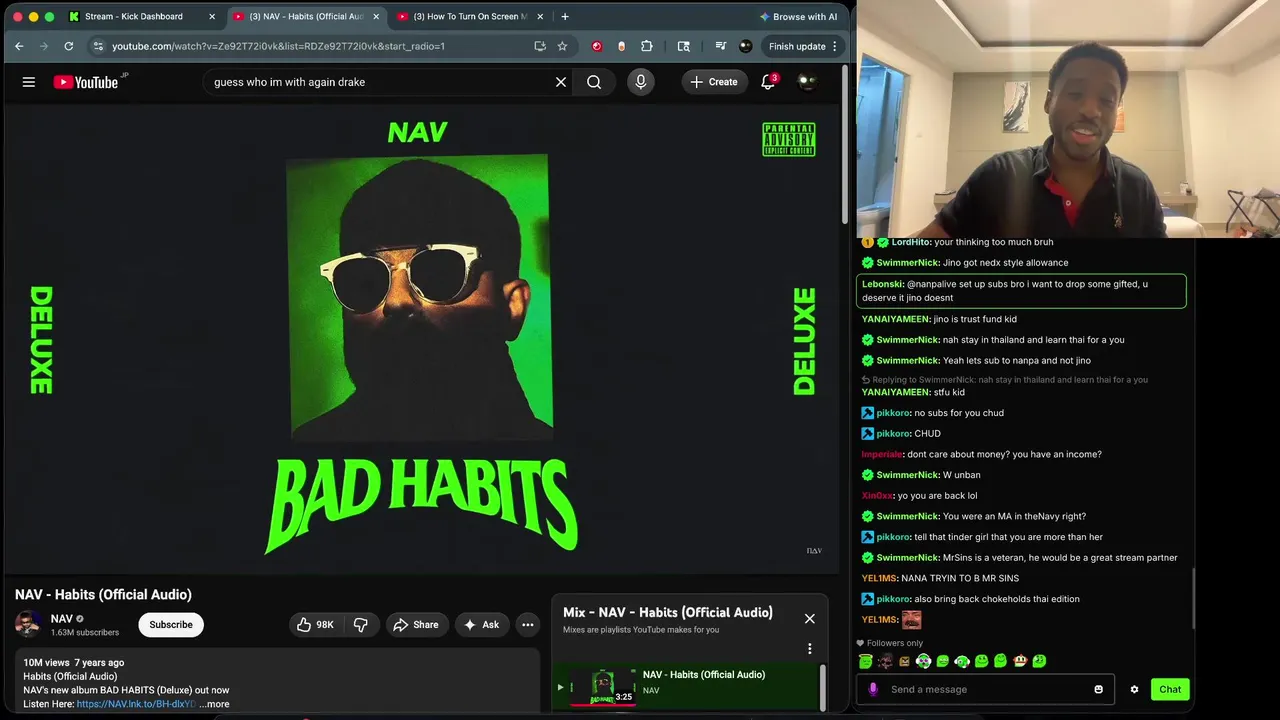Open the YouTube notifications bell
Image resolution: width=1280 pixels, height=720 pixels.
(x=768, y=82)
